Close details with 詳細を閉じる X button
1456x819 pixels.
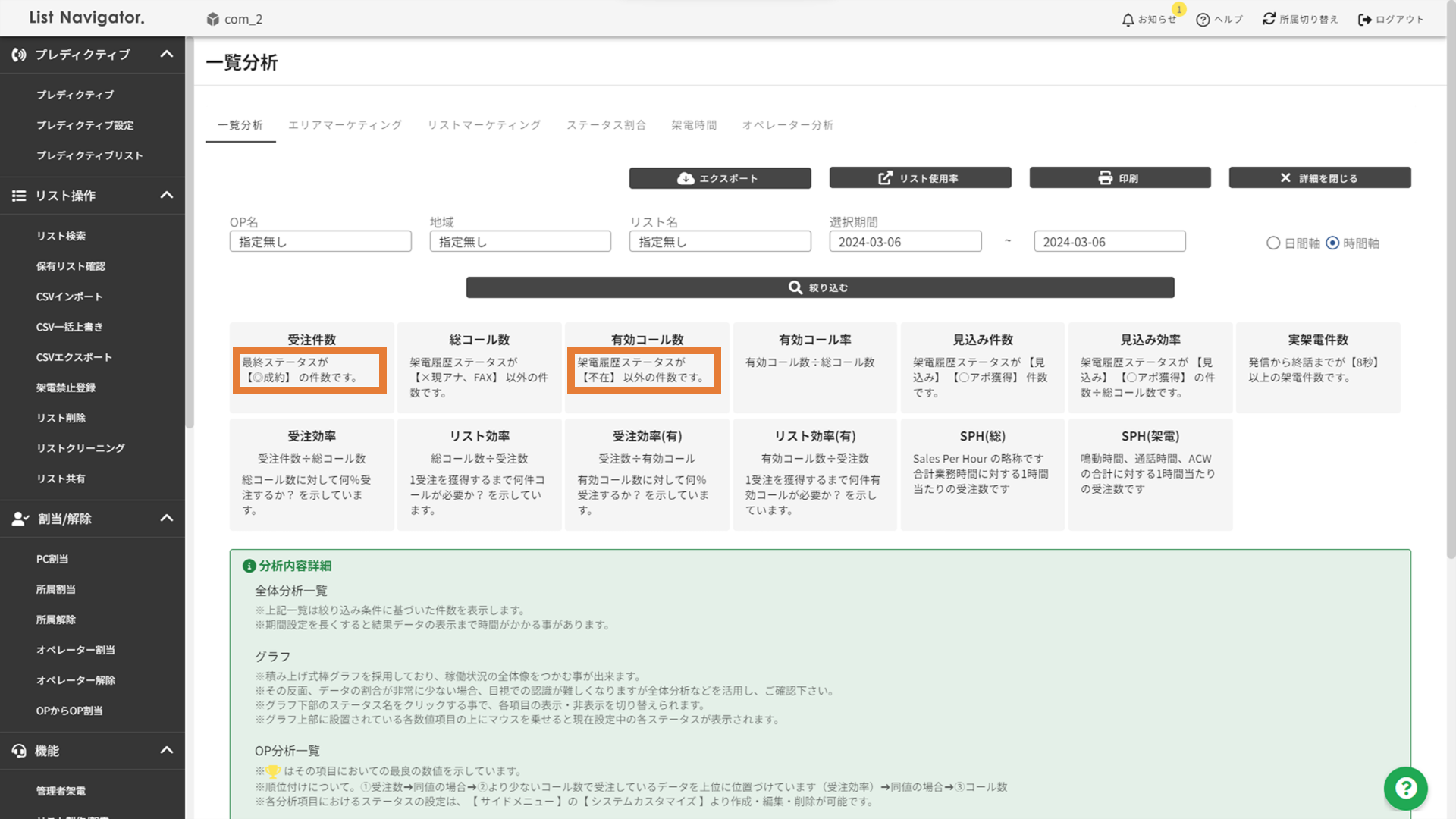[1319, 178]
